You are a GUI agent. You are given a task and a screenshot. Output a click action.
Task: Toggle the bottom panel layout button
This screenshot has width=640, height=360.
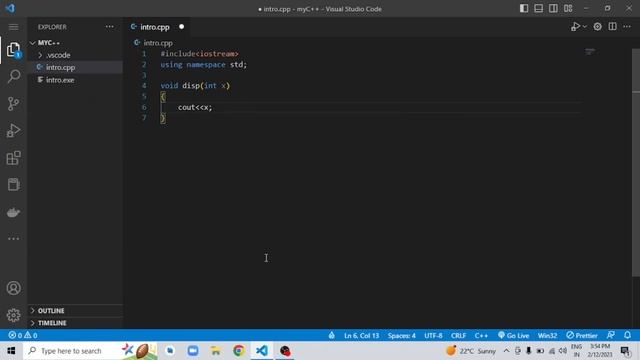tap(538, 9)
